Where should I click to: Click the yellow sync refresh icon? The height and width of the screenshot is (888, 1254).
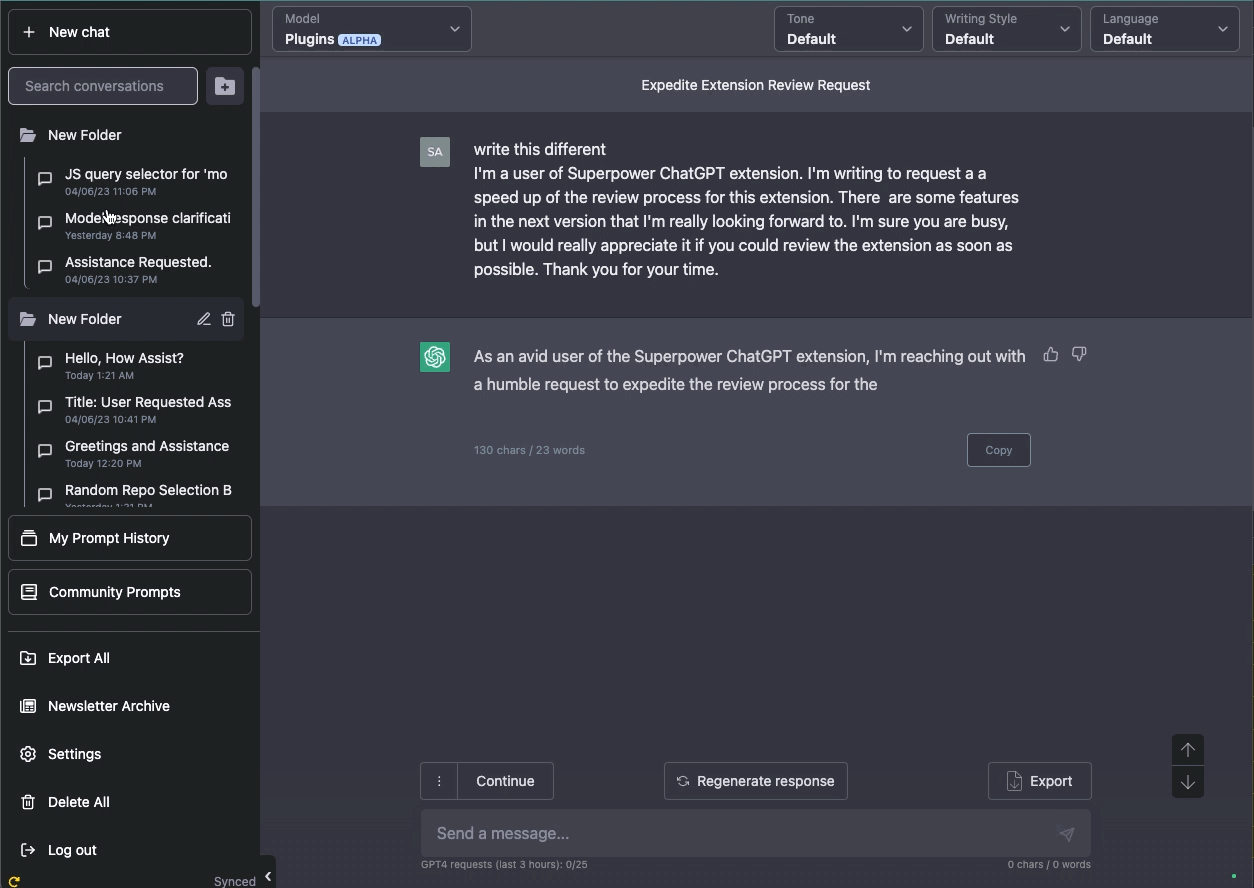14,881
